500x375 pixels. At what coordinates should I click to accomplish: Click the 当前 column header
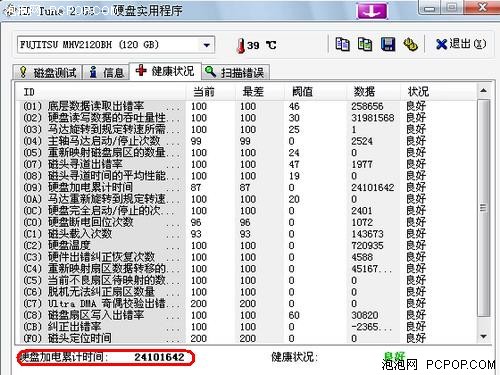point(210,92)
